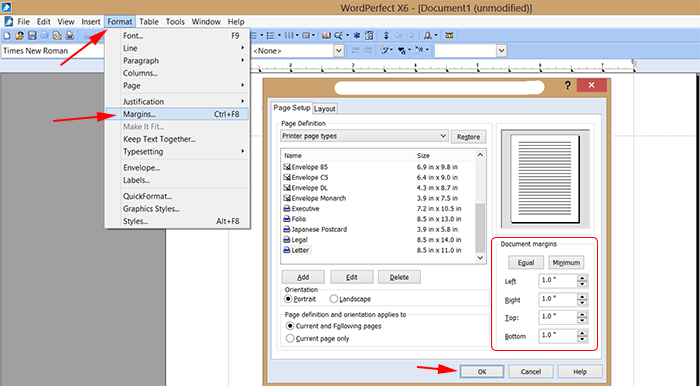Open the Times New Roman font box
This screenshot has width=700, height=386.
(53, 51)
